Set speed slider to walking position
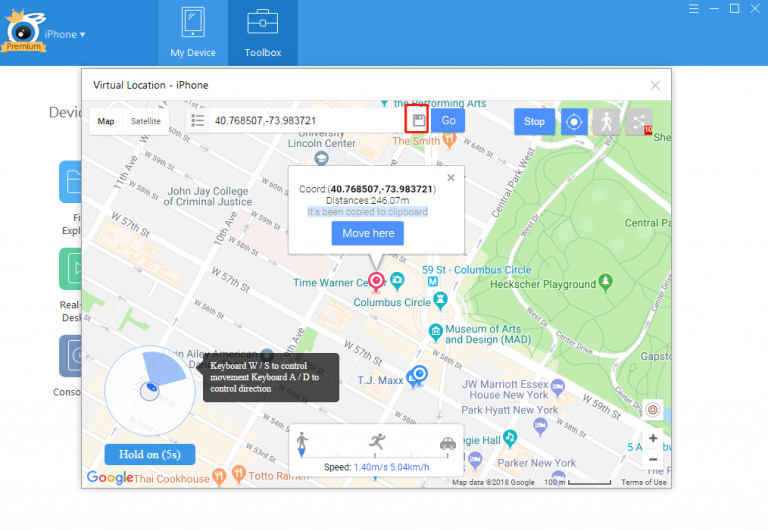This screenshot has height=531, width=768. click(x=303, y=441)
